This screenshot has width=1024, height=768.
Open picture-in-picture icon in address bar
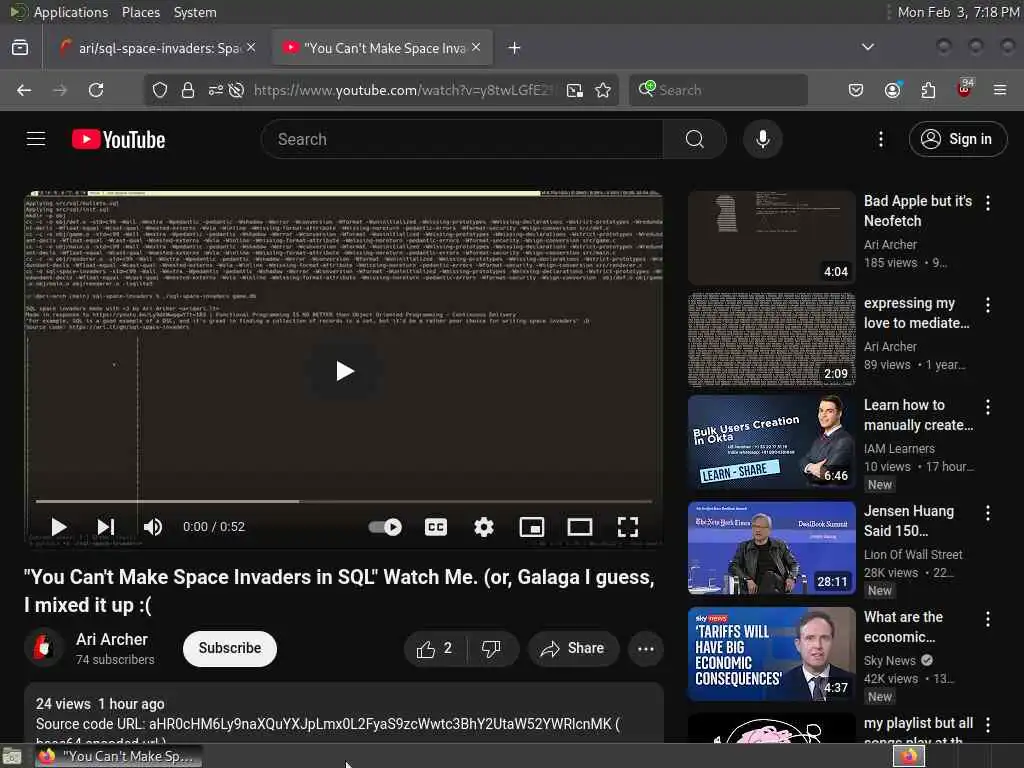tap(575, 90)
